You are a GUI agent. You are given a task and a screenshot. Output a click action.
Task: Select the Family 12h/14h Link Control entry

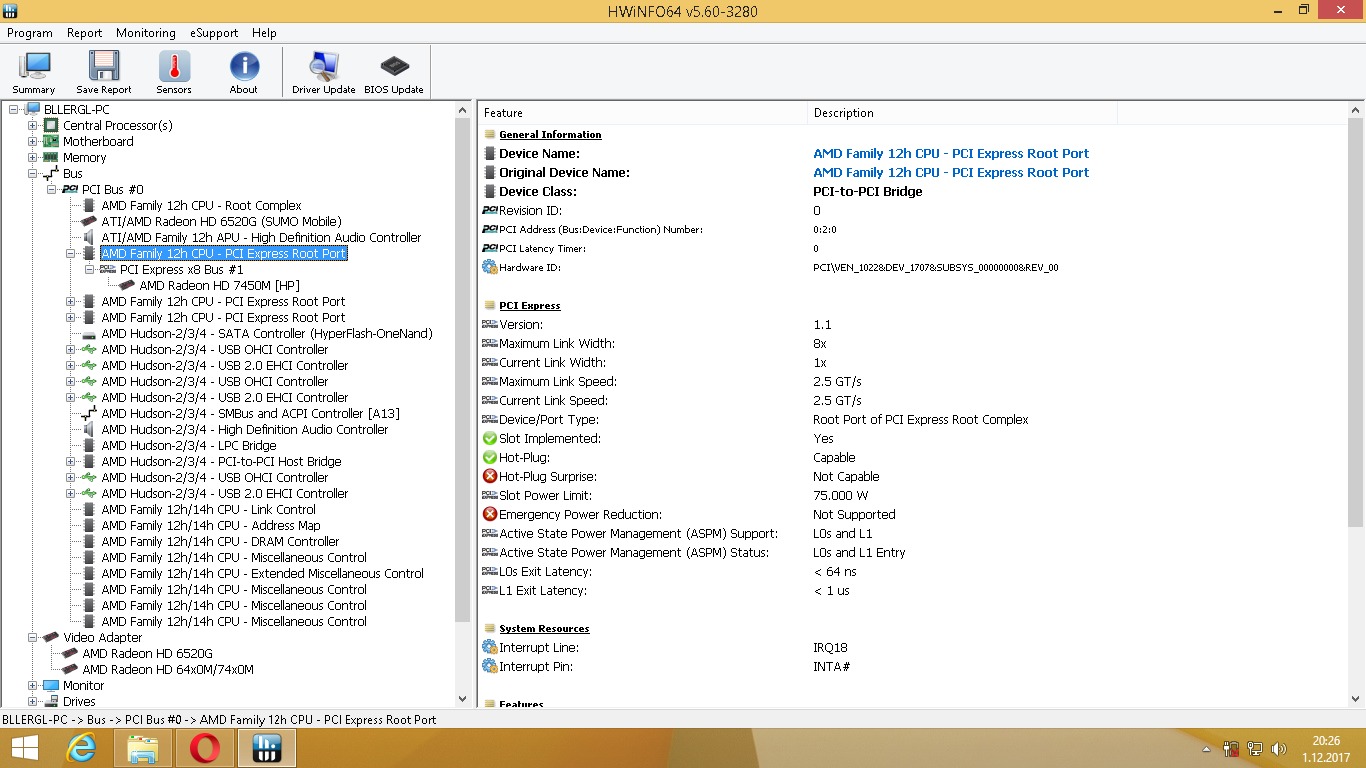point(208,509)
